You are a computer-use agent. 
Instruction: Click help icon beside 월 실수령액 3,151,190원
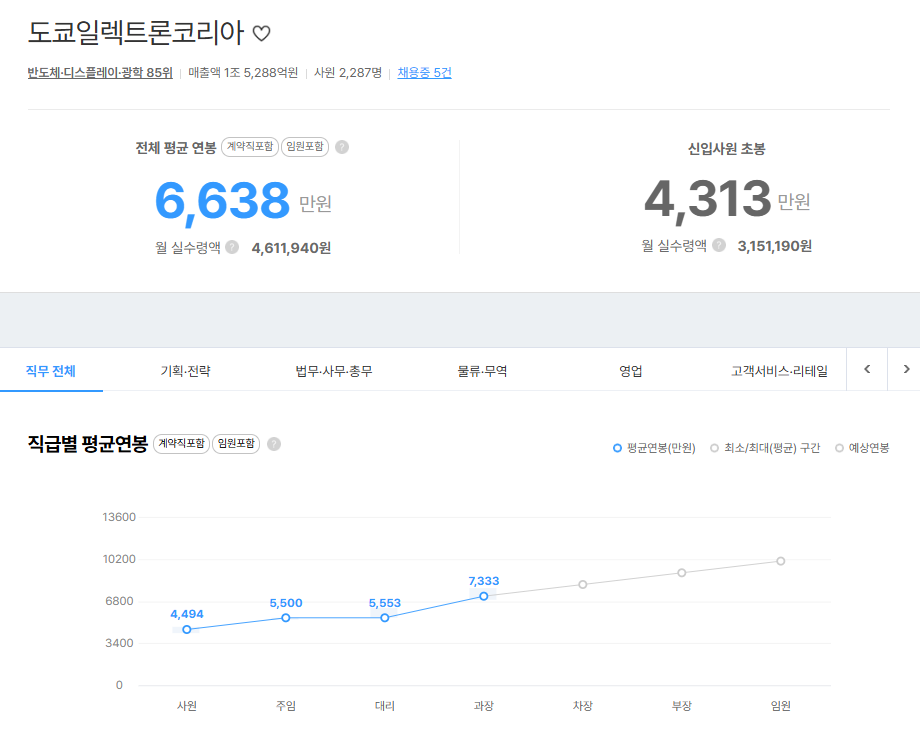pyautogui.click(x=718, y=245)
